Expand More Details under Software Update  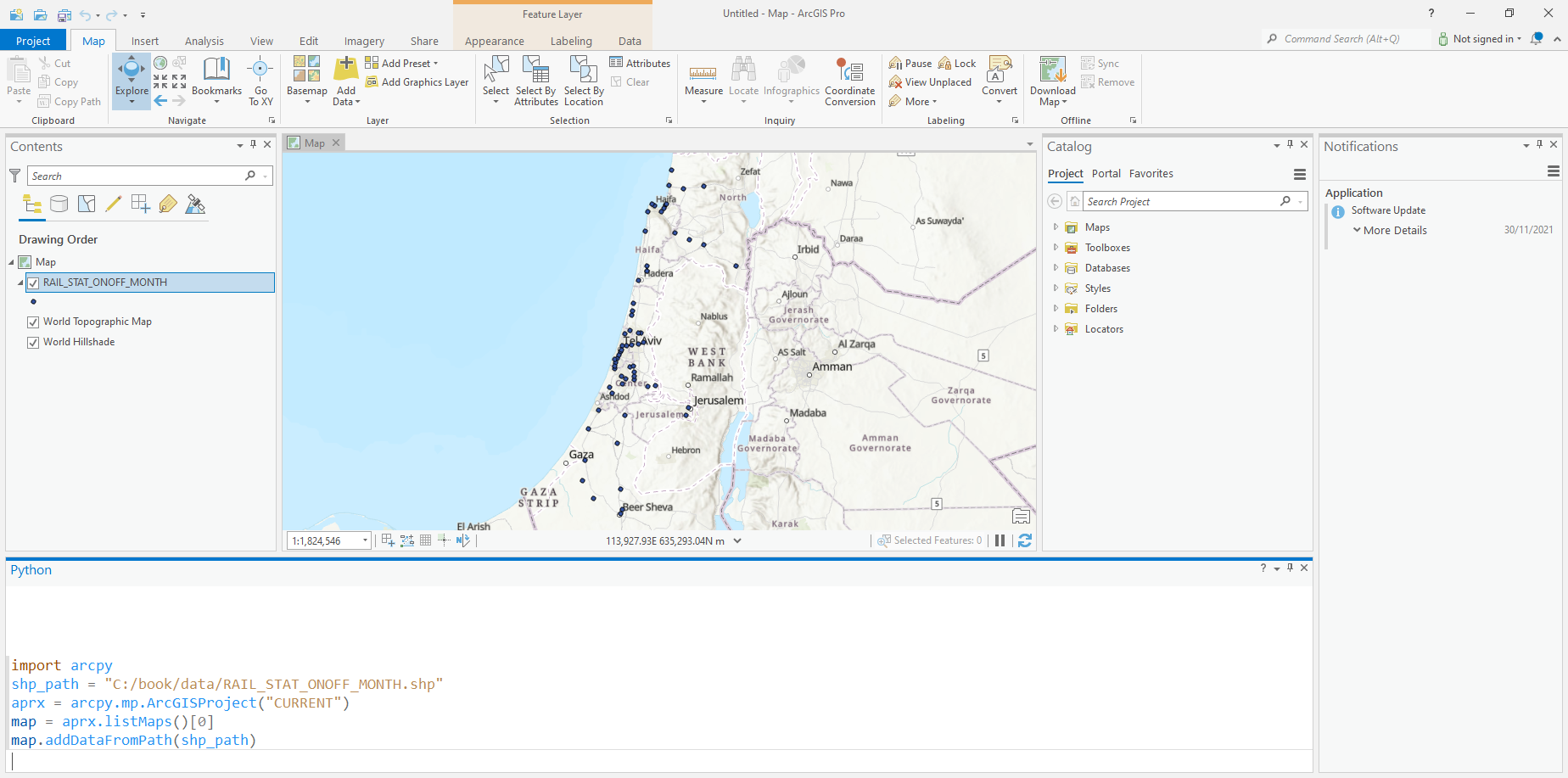tap(1358, 230)
